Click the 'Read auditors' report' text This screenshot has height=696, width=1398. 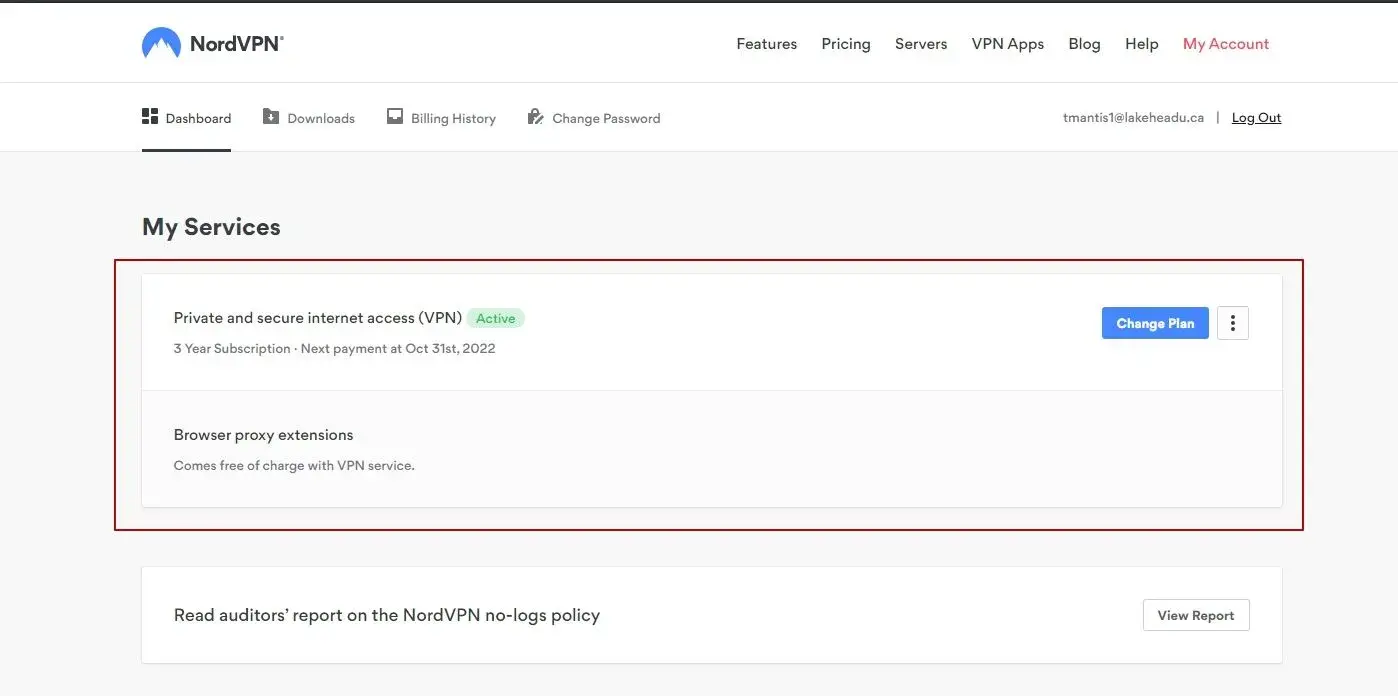[x=387, y=615]
